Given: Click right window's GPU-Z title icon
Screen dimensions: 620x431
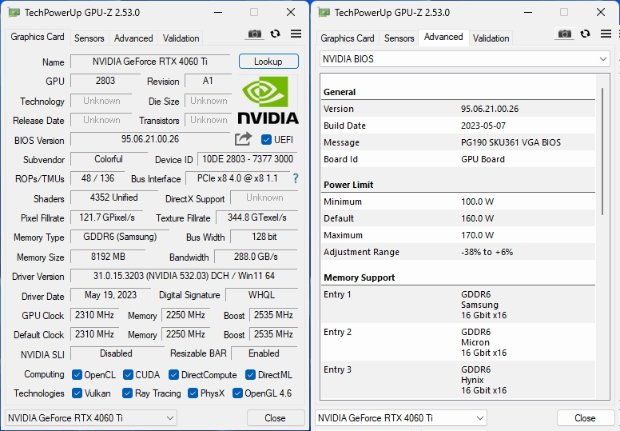Looking at the screenshot, I should click(x=324, y=13).
